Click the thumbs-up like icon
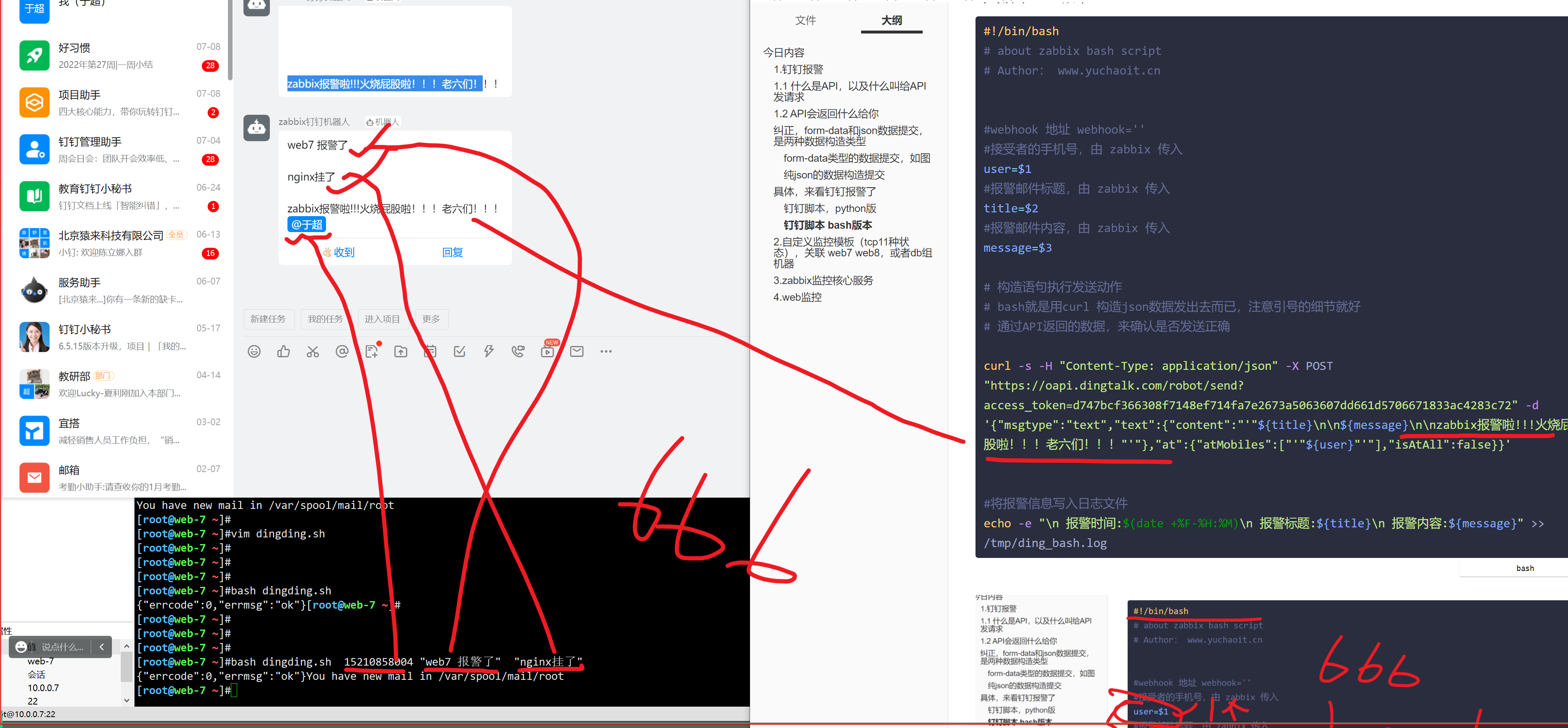 click(x=284, y=351)
